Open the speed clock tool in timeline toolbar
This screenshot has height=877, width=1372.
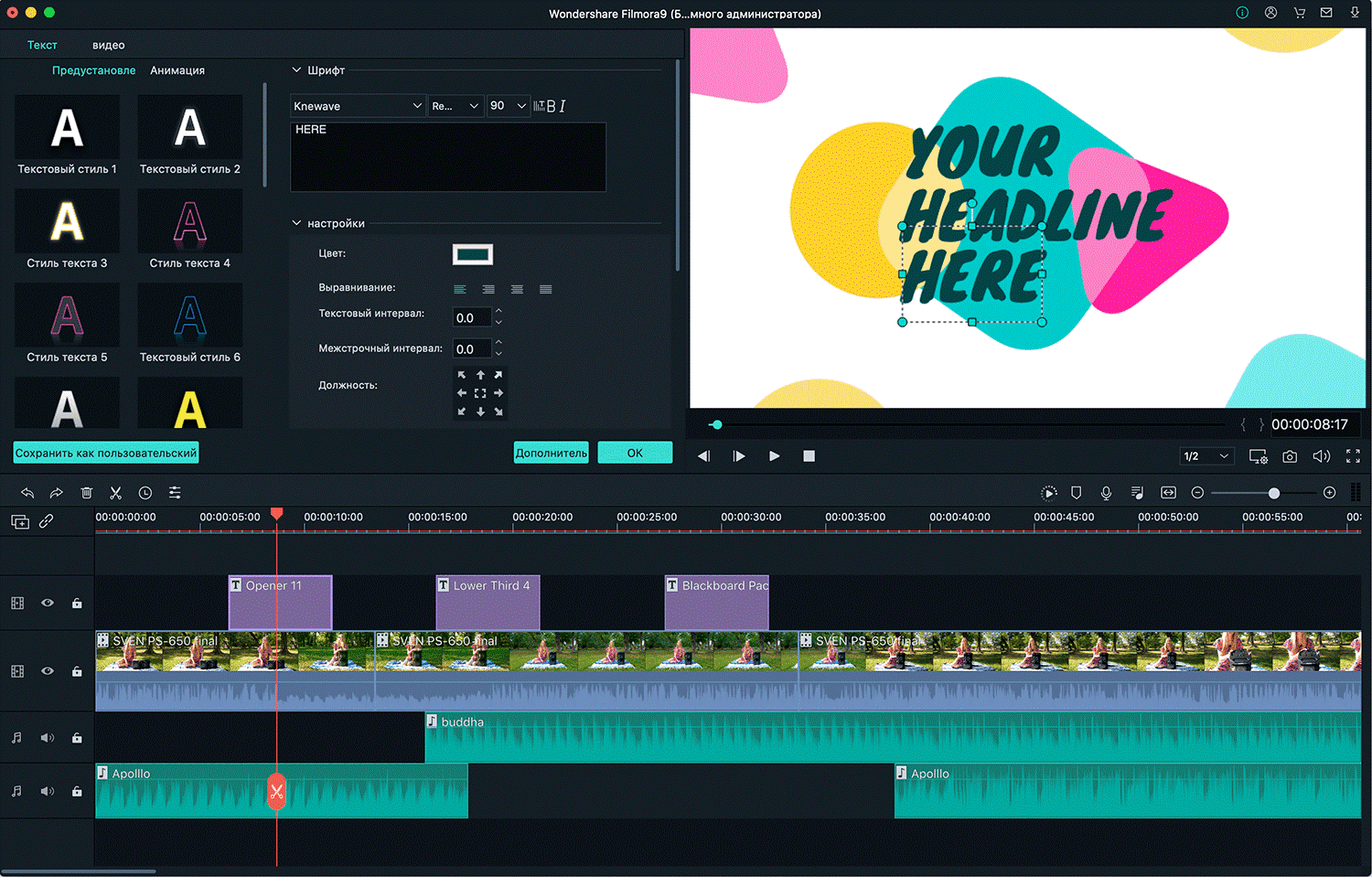(x=145, y=493)
